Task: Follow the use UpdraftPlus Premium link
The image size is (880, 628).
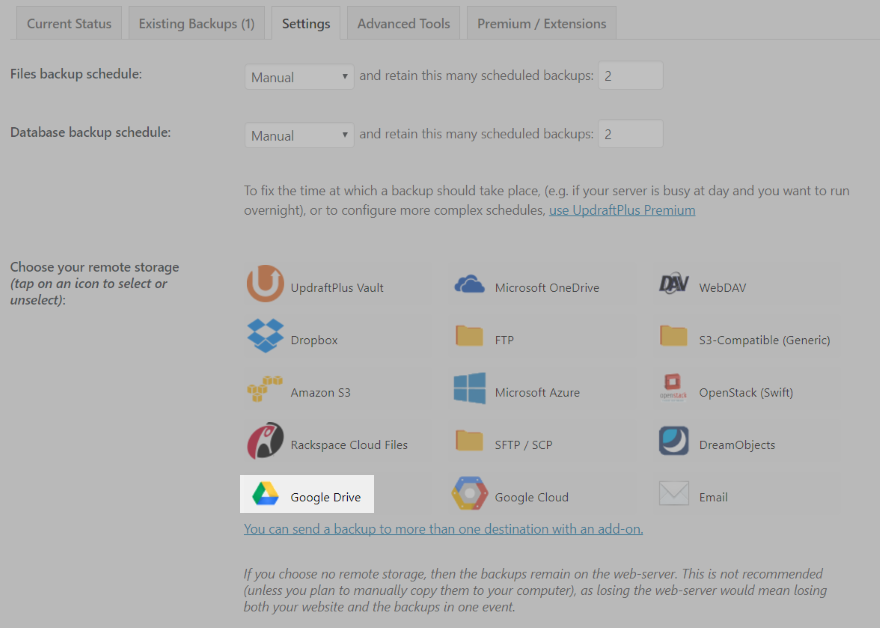Action: click(x=622, y=210)
